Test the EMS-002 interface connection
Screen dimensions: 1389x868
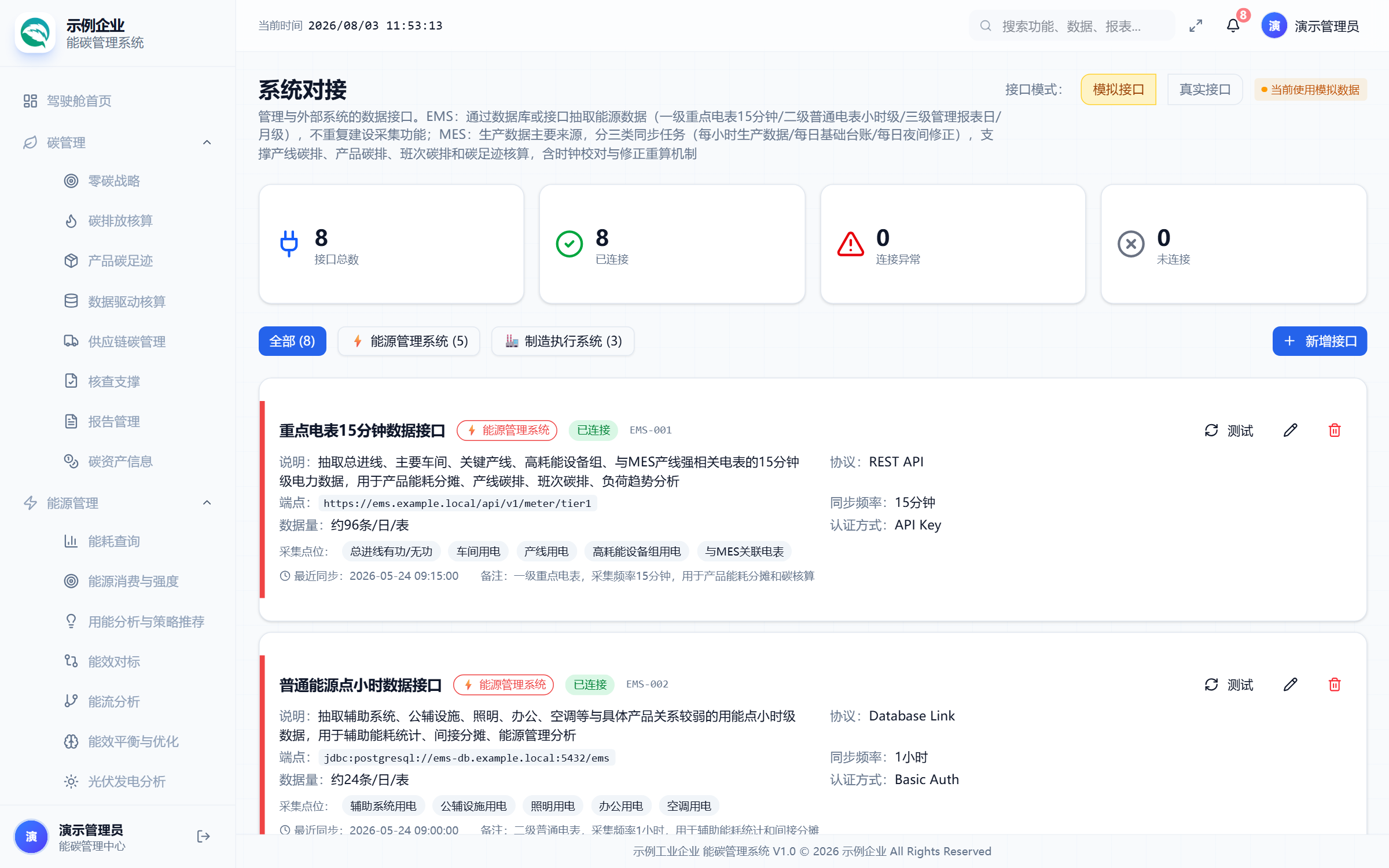[x=1229, y=685]
